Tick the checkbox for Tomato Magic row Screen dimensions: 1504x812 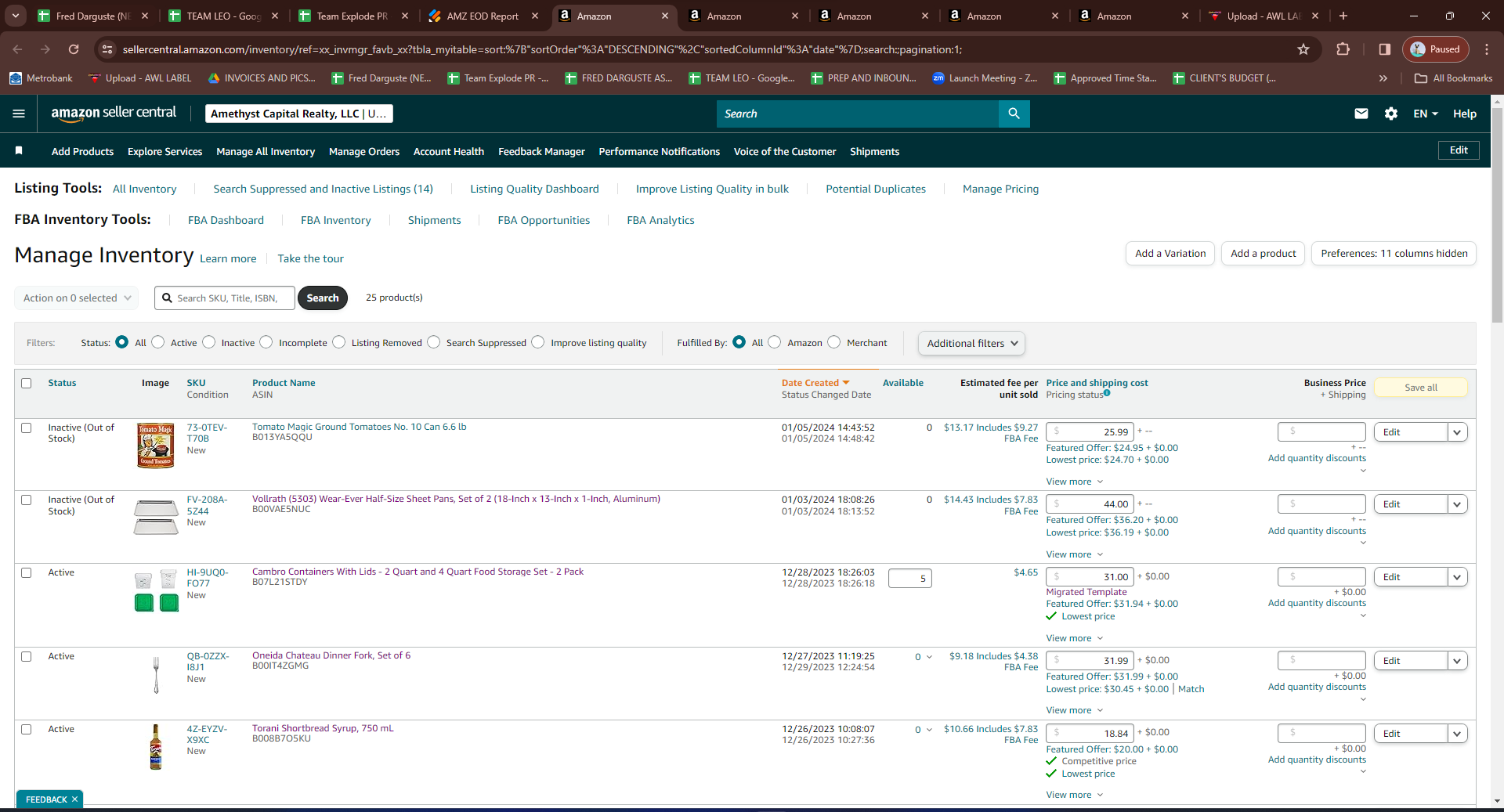(x=27, y=428)
